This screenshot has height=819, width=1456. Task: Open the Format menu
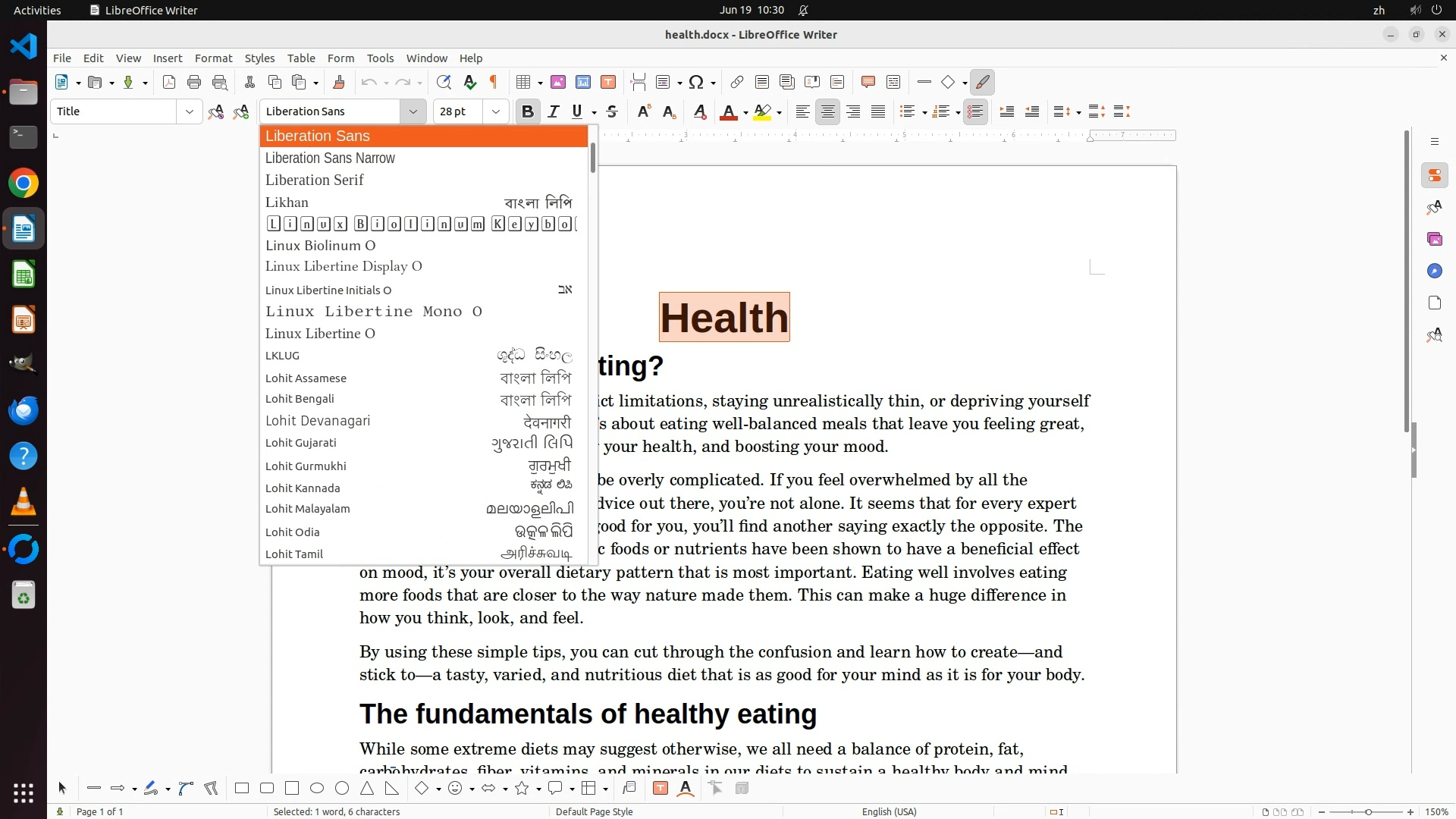click(213, 58)
